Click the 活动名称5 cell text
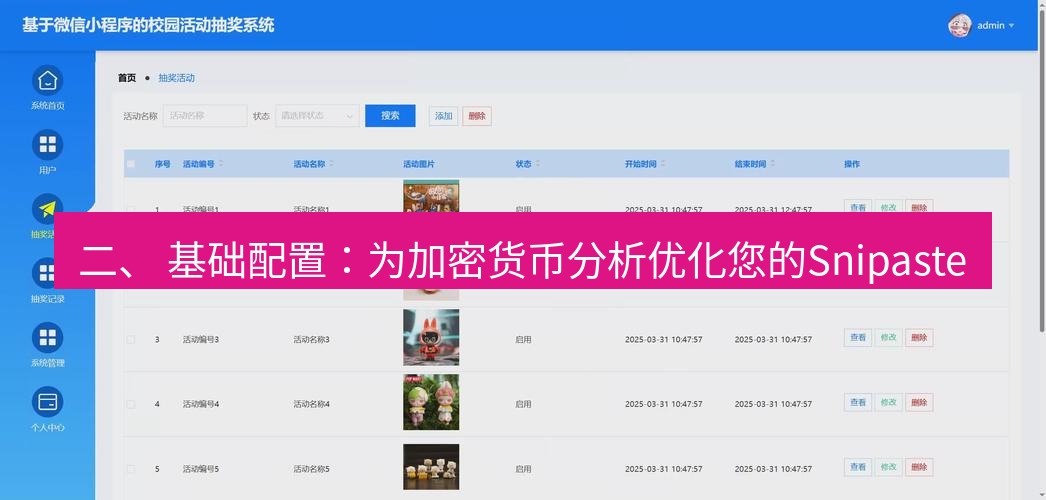Screen dimensions: 1046x500 (x=312, y=469)
